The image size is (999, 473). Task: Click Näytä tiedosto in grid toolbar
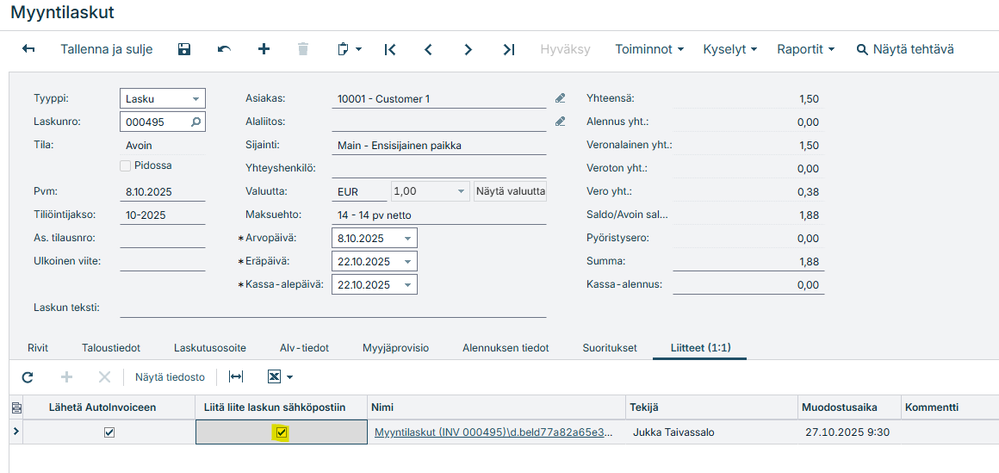pos(170,377)
